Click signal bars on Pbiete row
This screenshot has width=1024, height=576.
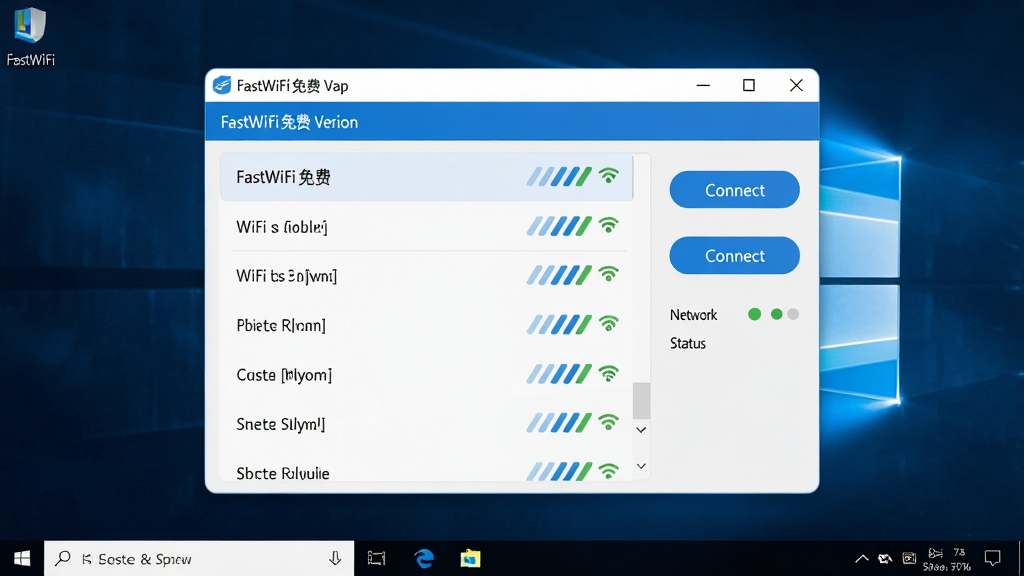[x=559, y=325]
